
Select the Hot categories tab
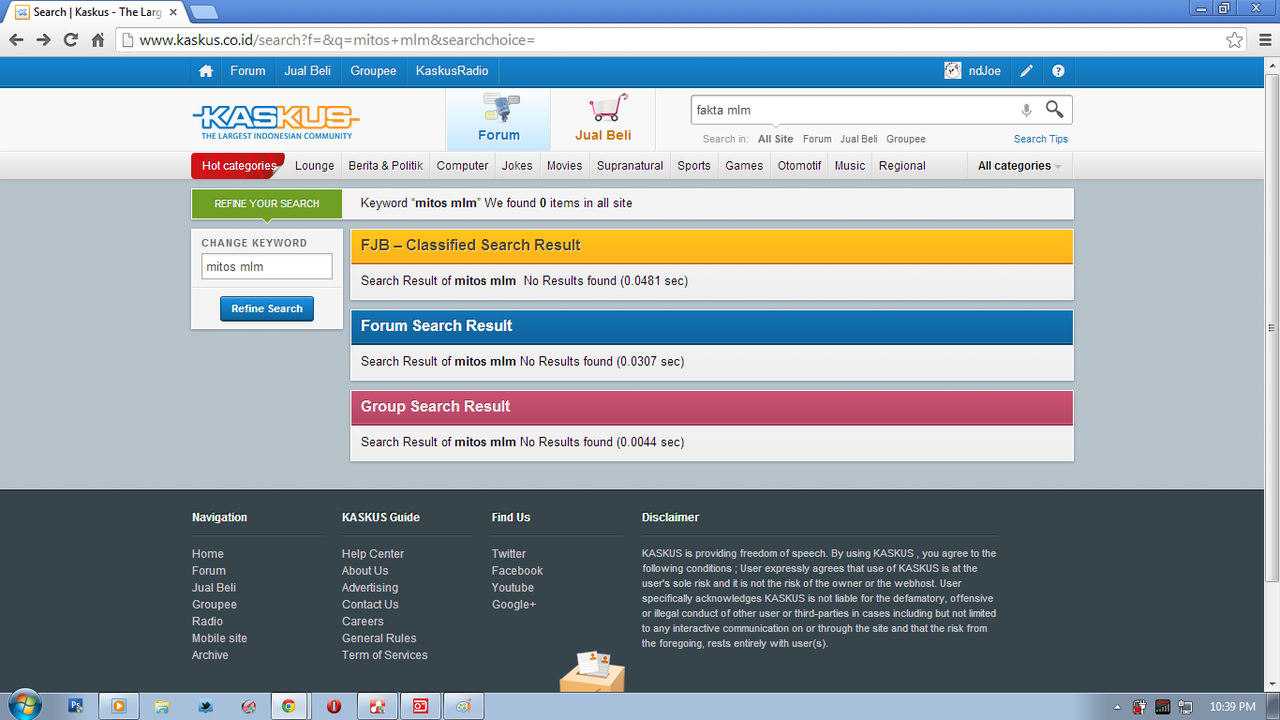(x=238, y=166)
